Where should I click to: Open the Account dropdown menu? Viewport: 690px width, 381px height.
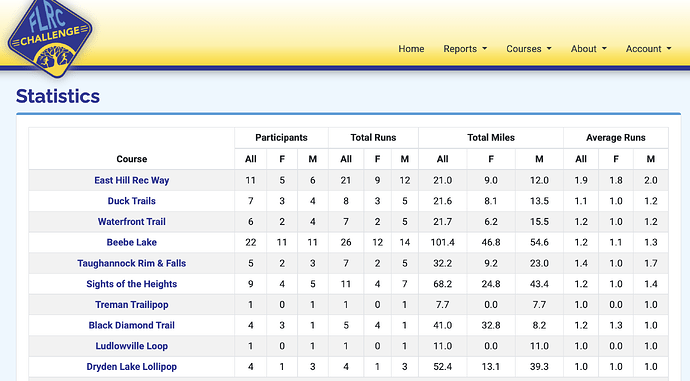648,49
